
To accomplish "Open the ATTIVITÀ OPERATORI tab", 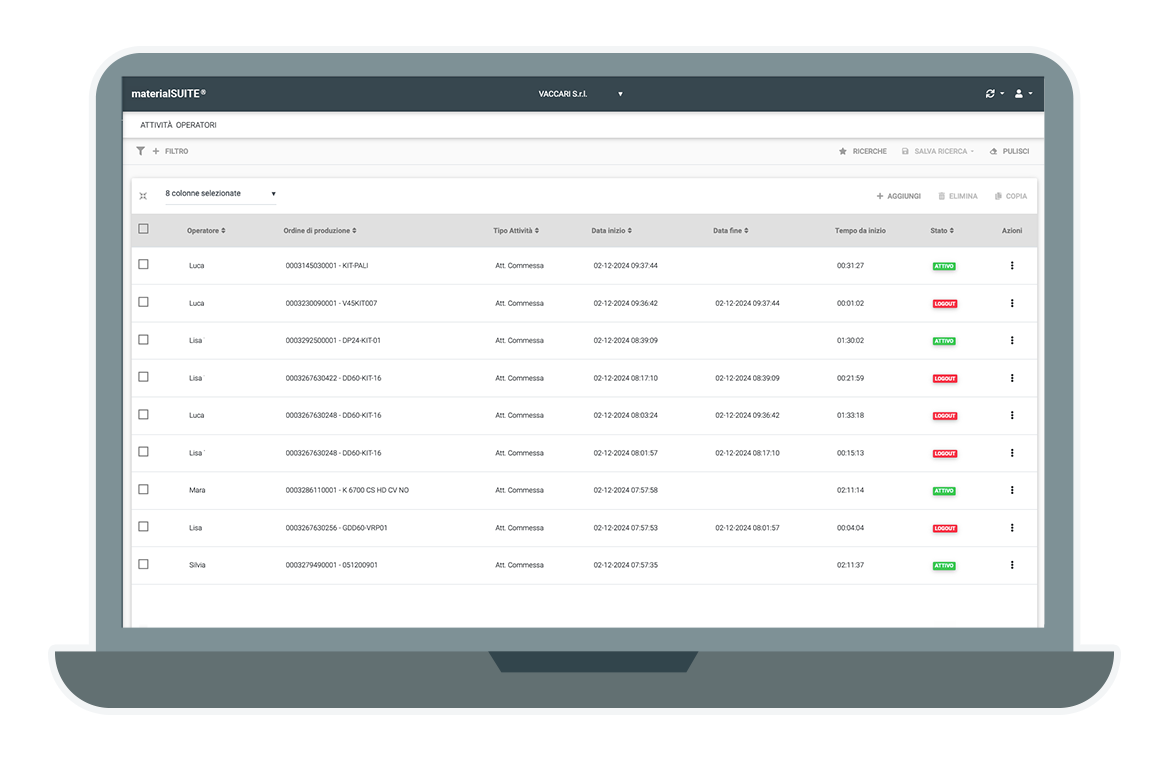I will [x=178, y=126].
